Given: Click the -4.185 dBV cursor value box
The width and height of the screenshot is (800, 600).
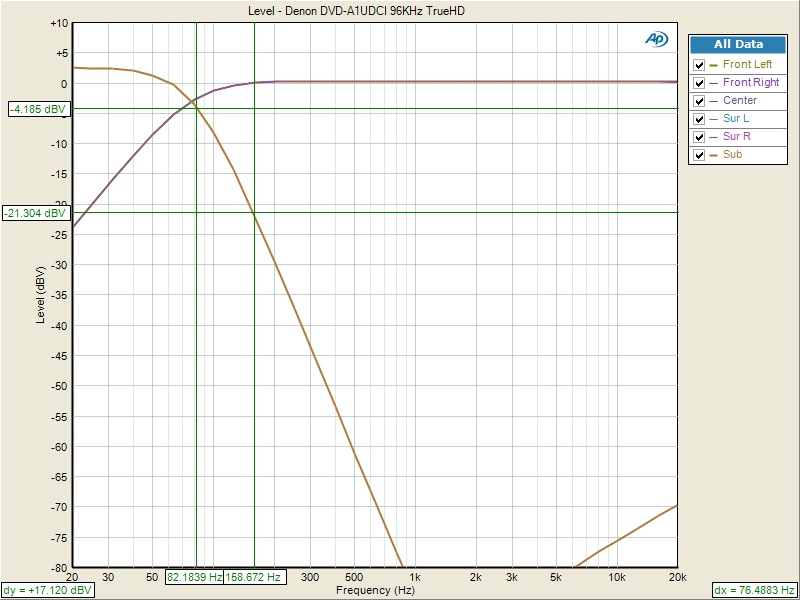Looking at the screenshot, I should click(x=37, y=109).
